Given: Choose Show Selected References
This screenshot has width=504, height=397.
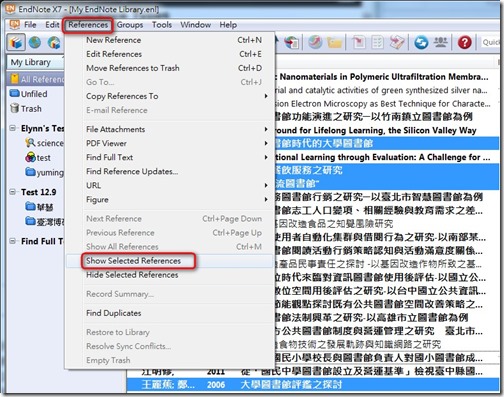Looking at the screenshot, I should (x=169, y=261).
